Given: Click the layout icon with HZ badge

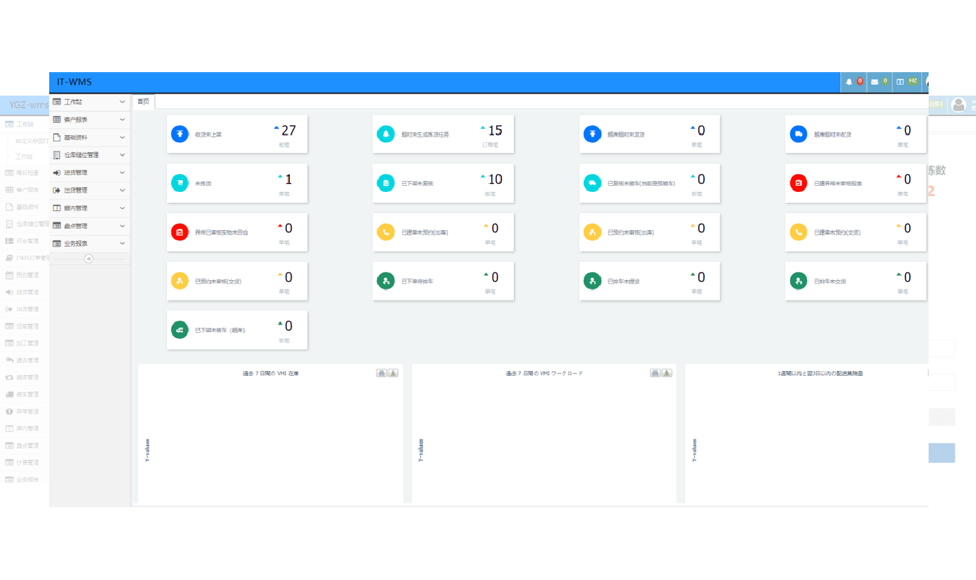Looking at the screenshot, I should point(901,82).
